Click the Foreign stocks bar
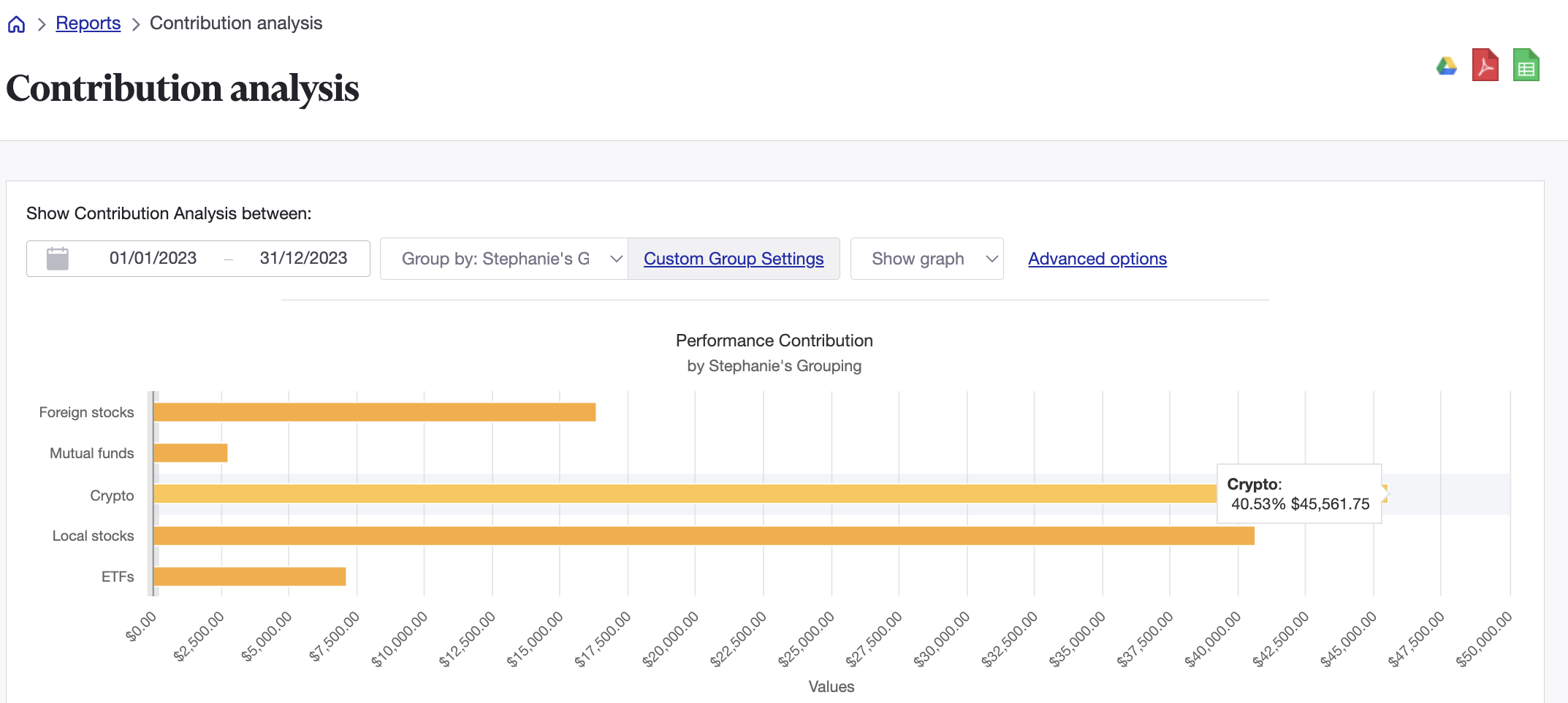This screenshot has width=1568, height=703. [x=365, y=411]
